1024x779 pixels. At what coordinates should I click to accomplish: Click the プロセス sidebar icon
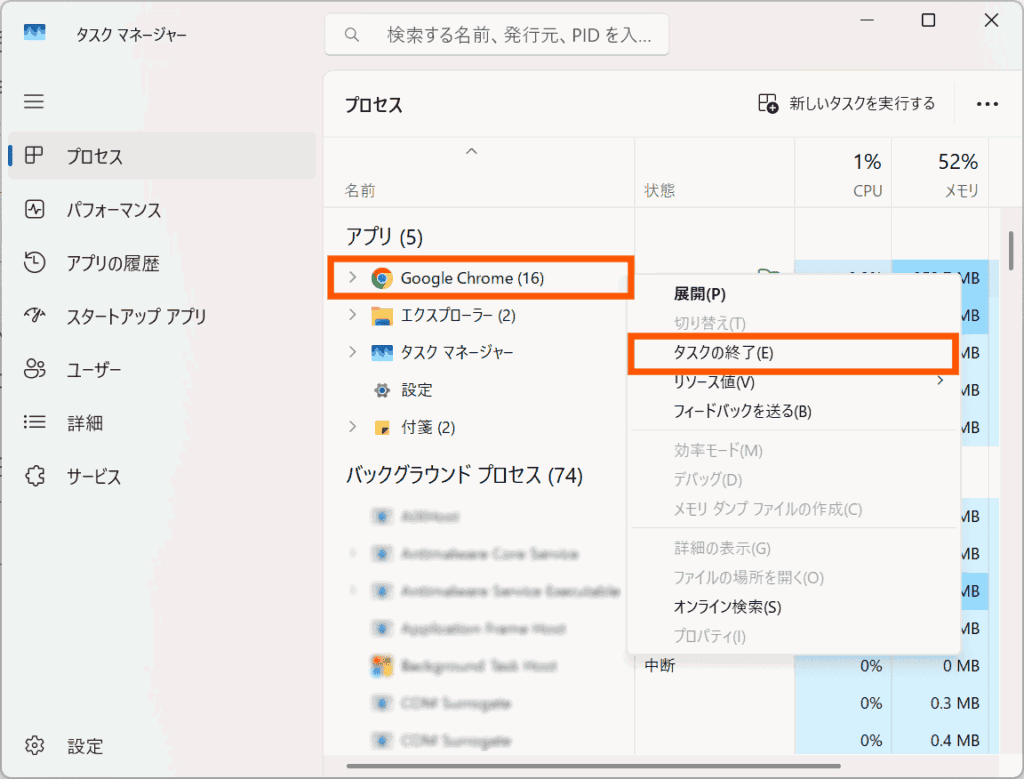pos(34,155)
